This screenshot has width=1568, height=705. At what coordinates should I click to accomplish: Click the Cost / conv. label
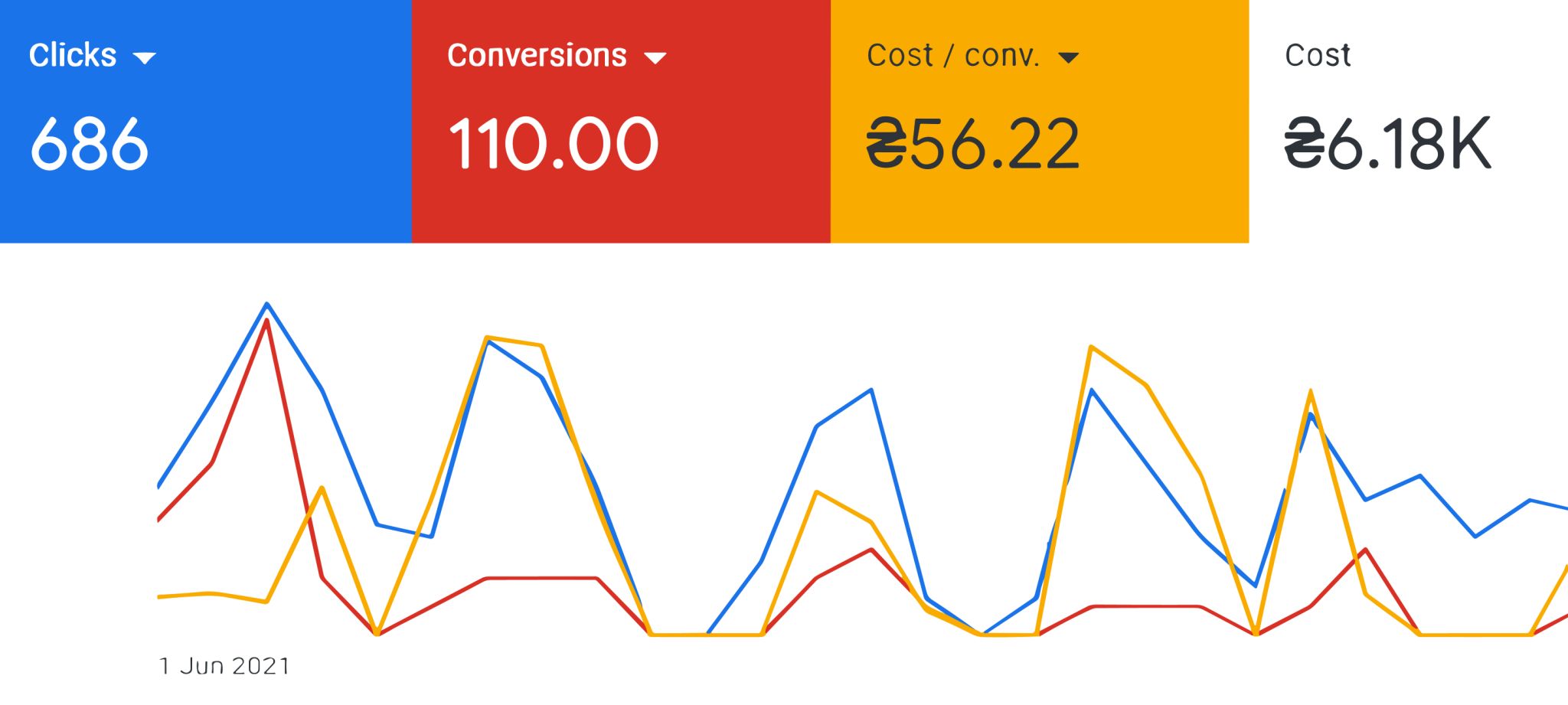953,56
